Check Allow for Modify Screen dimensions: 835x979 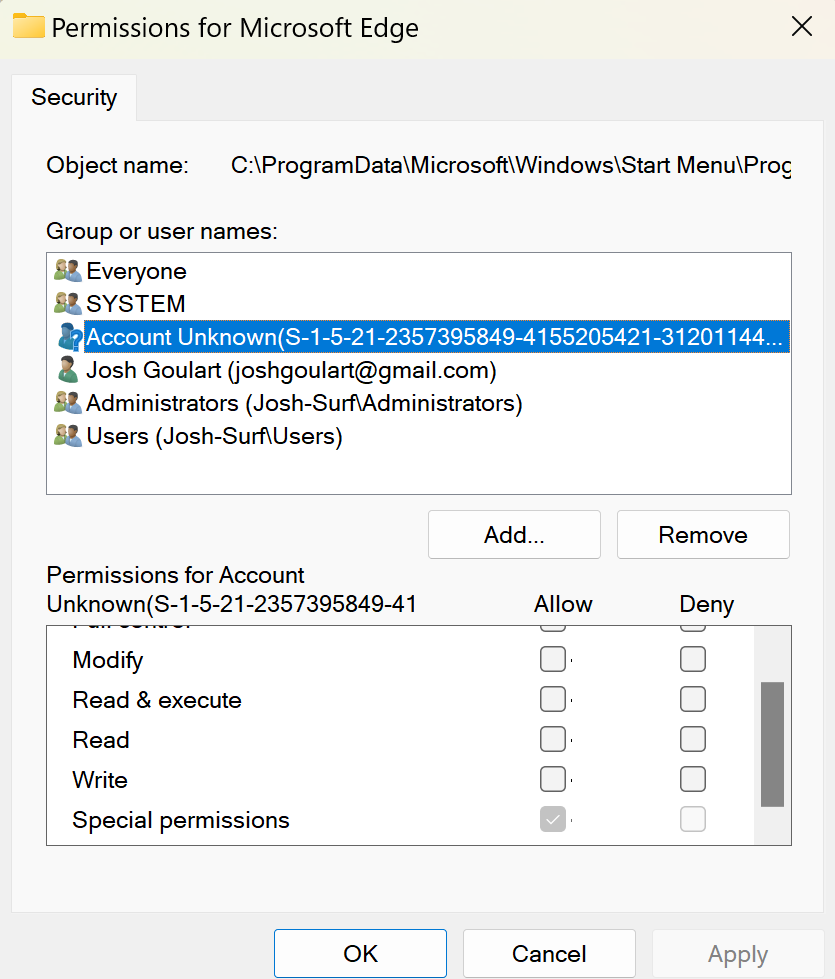(553, 659)
